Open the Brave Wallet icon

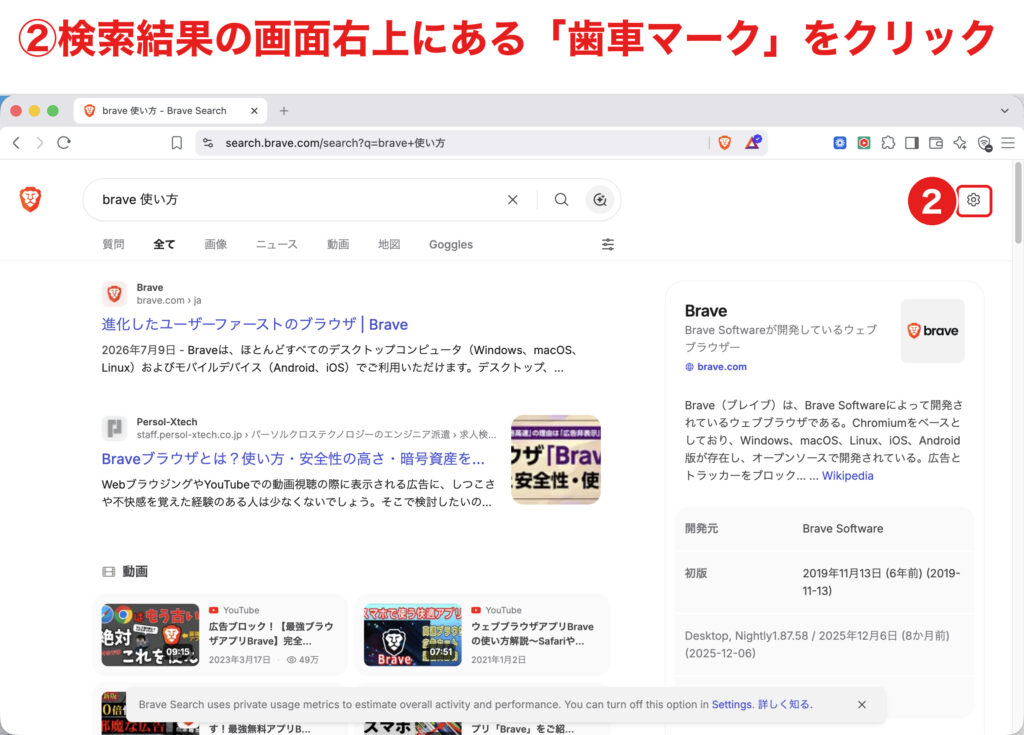coord(936,142)
